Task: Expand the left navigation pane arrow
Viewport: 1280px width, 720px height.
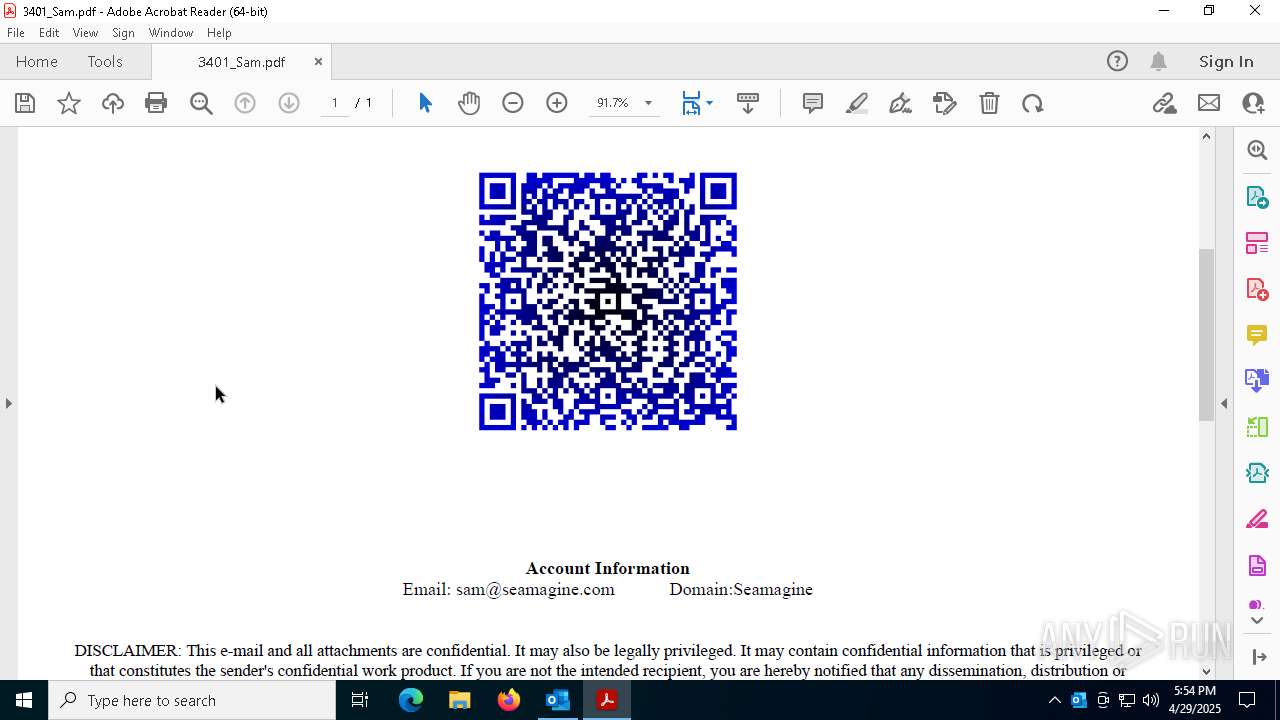Action: click(8, 403)
